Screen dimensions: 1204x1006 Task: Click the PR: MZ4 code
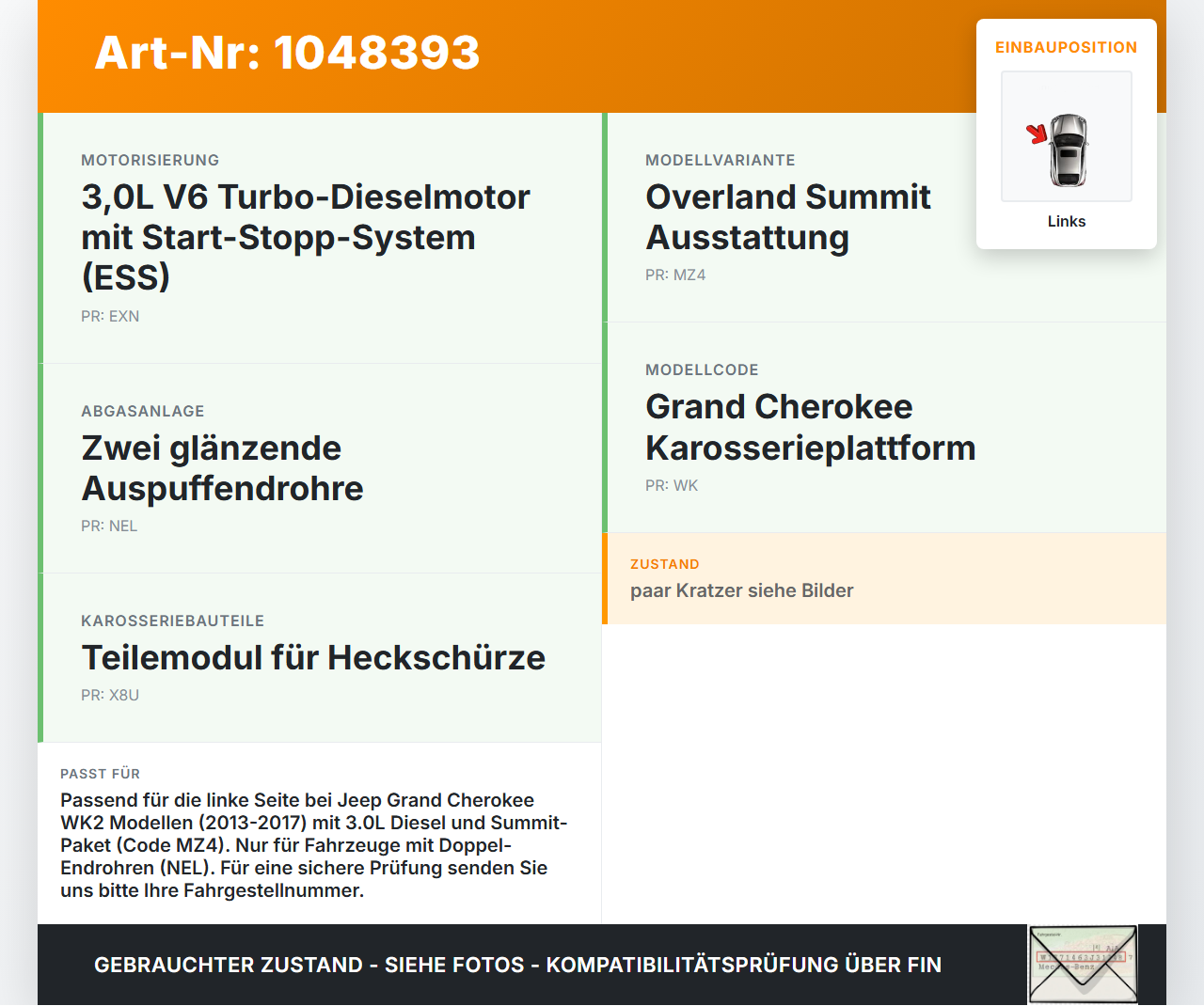(x=675, y=275)
